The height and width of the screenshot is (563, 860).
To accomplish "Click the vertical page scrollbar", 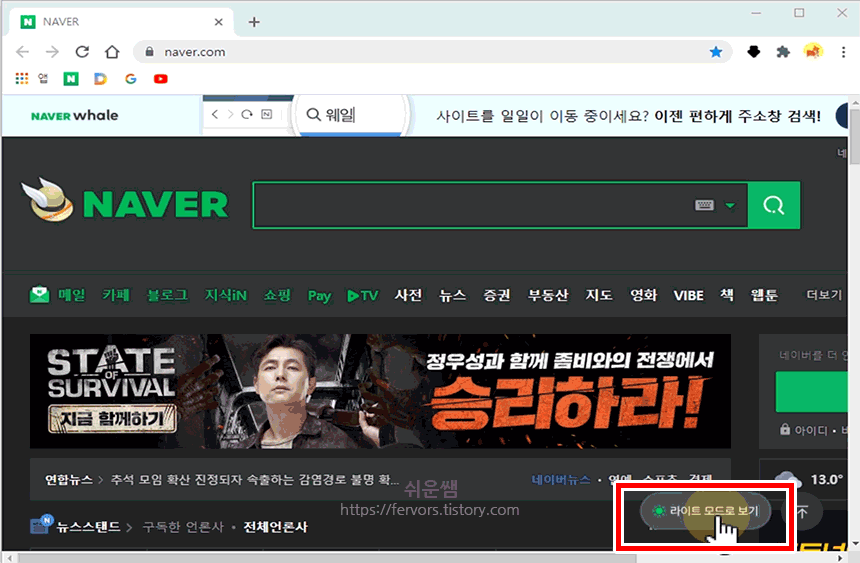I will pos(854,136).
